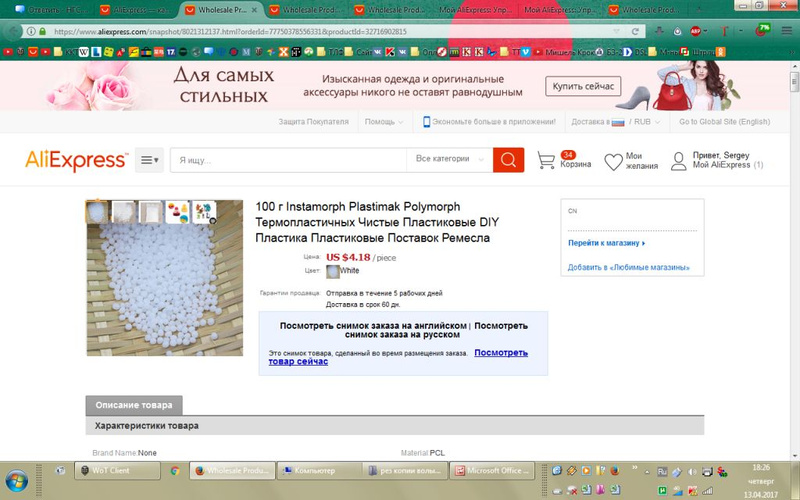
Task: Click the Ru language indicator in tray
Action: pyautogui.click(x=662, y=472)
